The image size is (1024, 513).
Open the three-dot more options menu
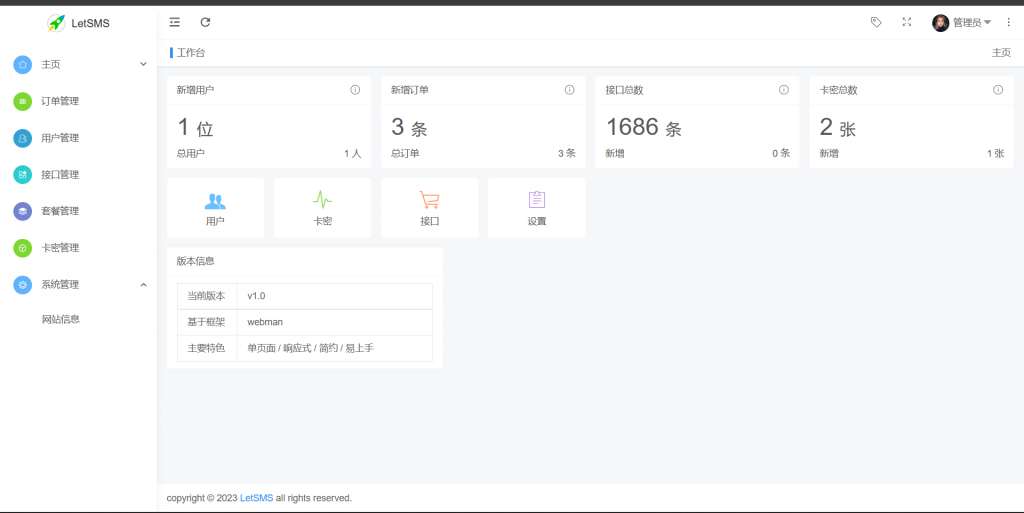pyautogui.click(x=1008, y=22)
